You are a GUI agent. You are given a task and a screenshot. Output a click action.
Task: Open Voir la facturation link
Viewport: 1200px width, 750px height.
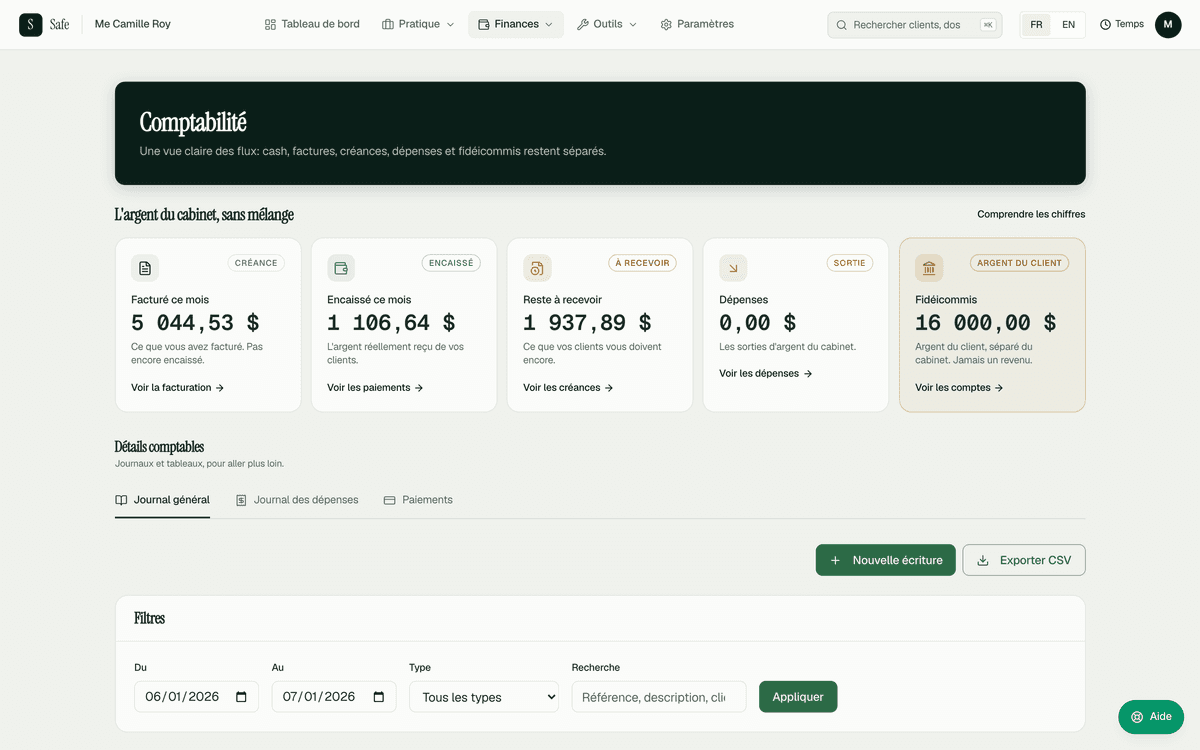177,388
